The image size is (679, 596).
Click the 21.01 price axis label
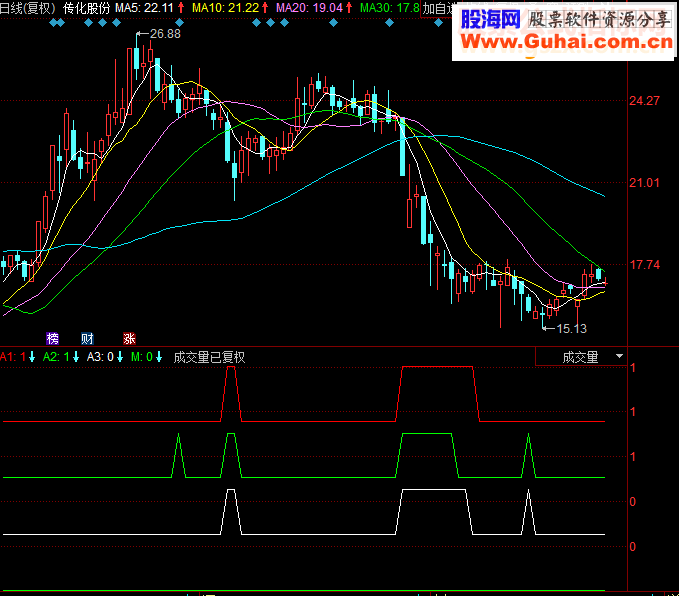coord(644,183)
